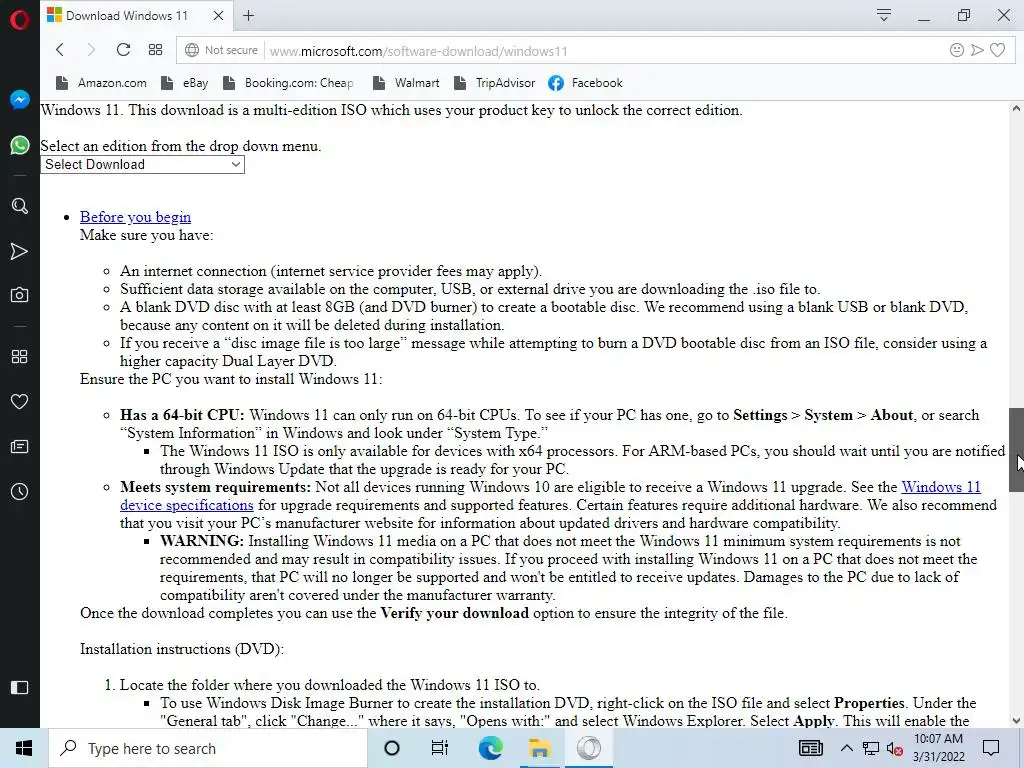The width and height of the screenshot is (1024, 768).
Task: Open the notification center icon
Action: [991, 748]
